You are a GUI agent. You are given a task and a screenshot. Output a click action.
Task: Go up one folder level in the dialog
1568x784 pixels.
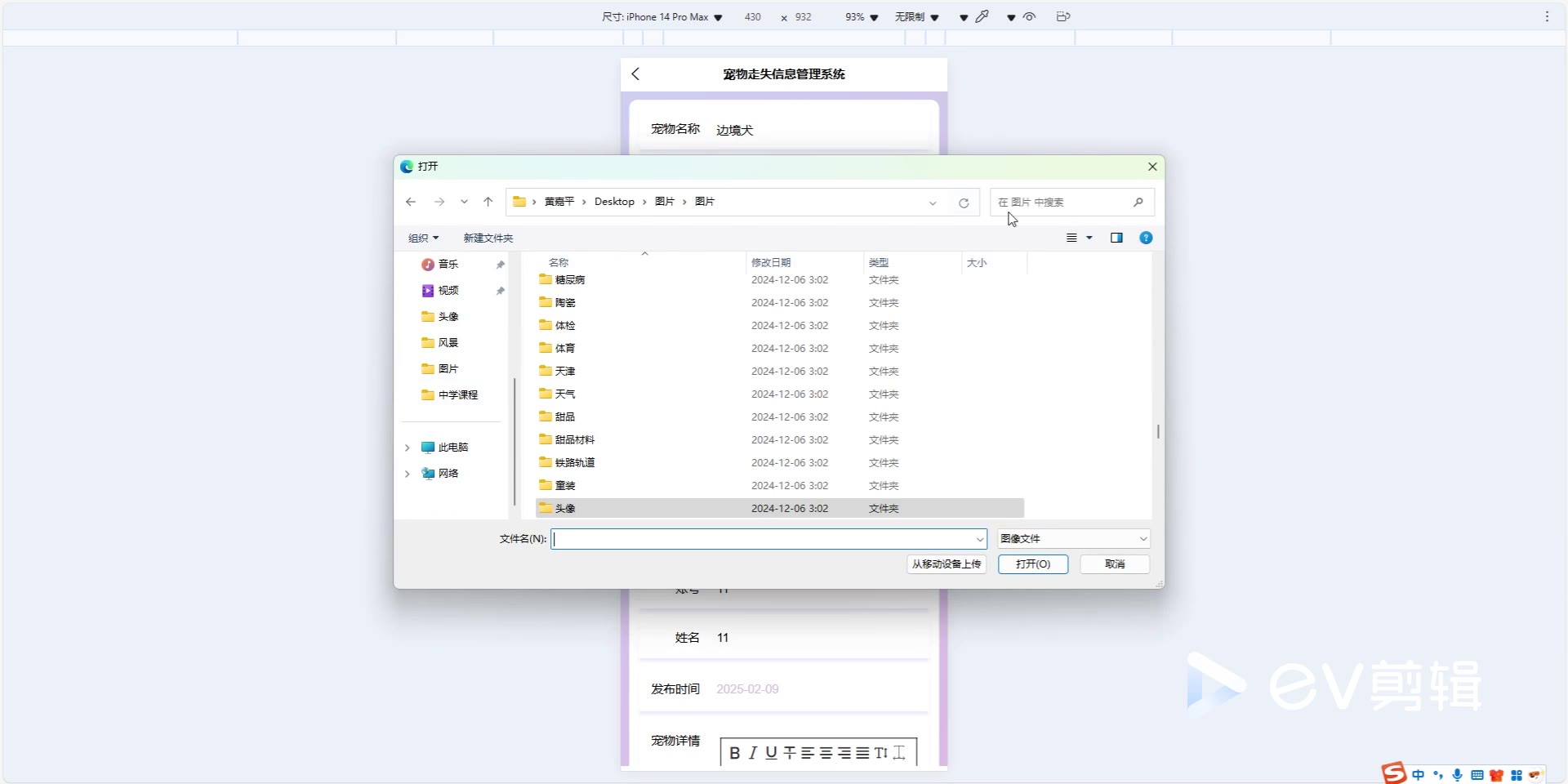[x=488, y=202]
